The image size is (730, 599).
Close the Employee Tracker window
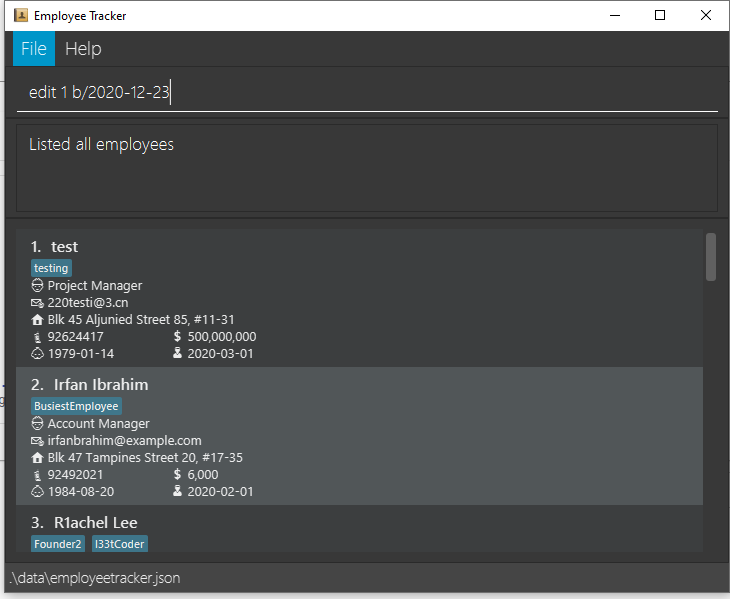click(x=705, y=15)
